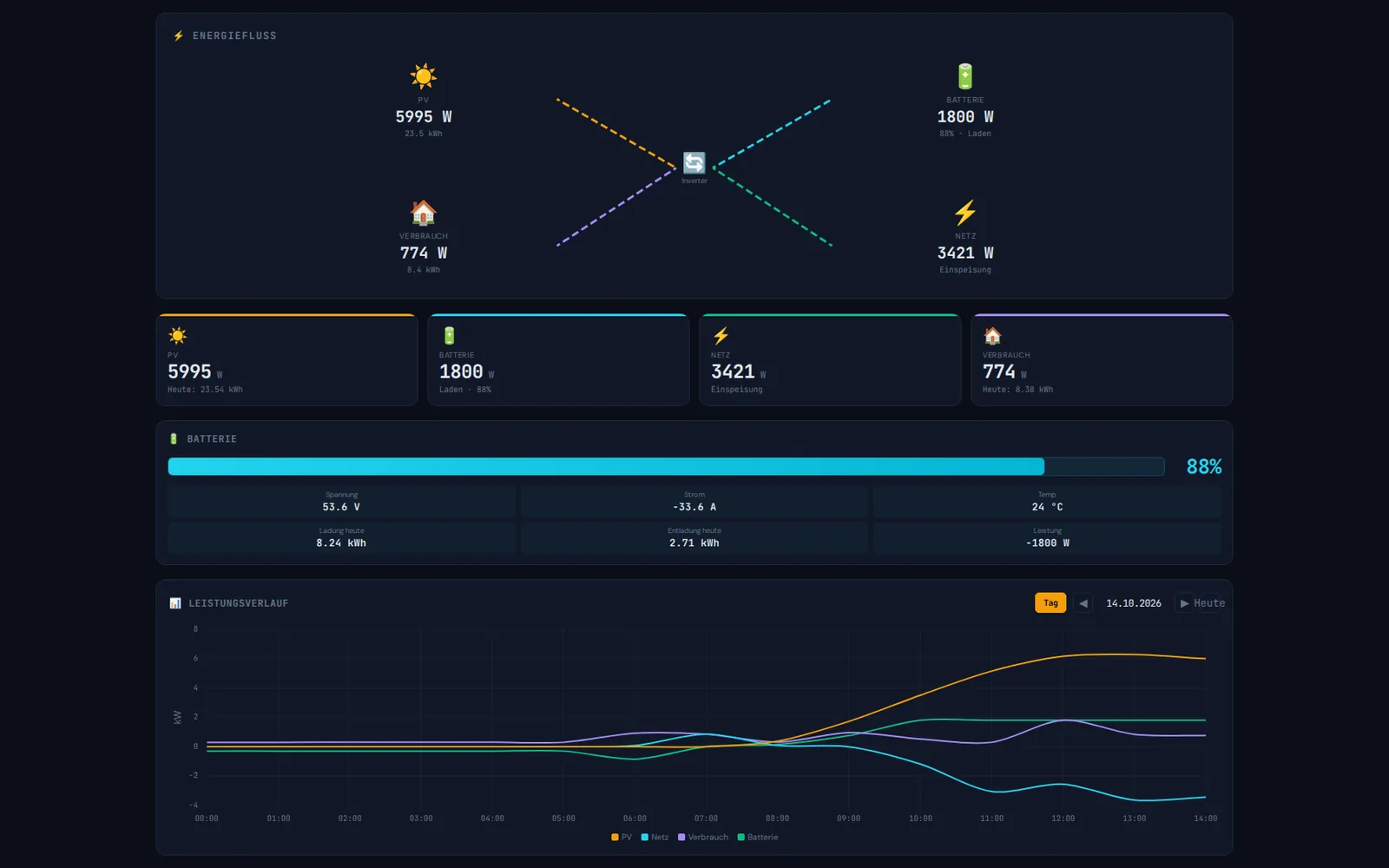Click the battery icon in Energiefluss diagram
Viewport: 1389px width, 868px height.
[x=965, y=76]
